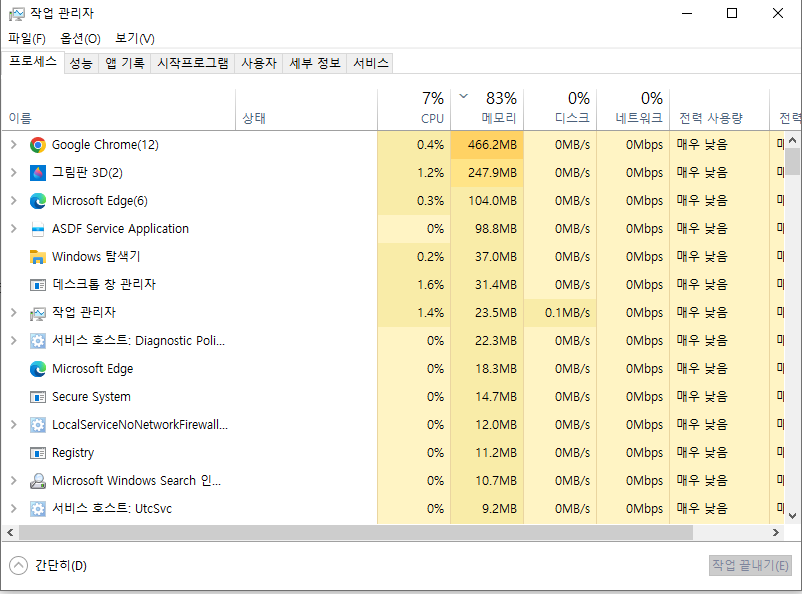Expand the 작업 관리자 process group
802x594 pixels.
tap(14, 313)
